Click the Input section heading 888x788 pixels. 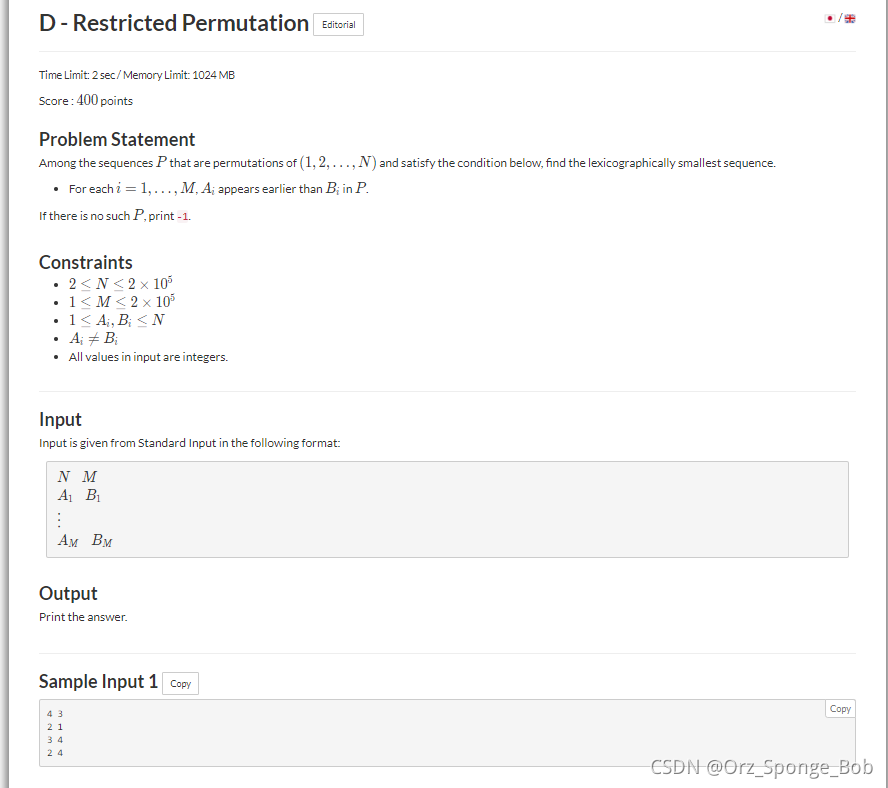pyautogui.click(x=61, y=419)
